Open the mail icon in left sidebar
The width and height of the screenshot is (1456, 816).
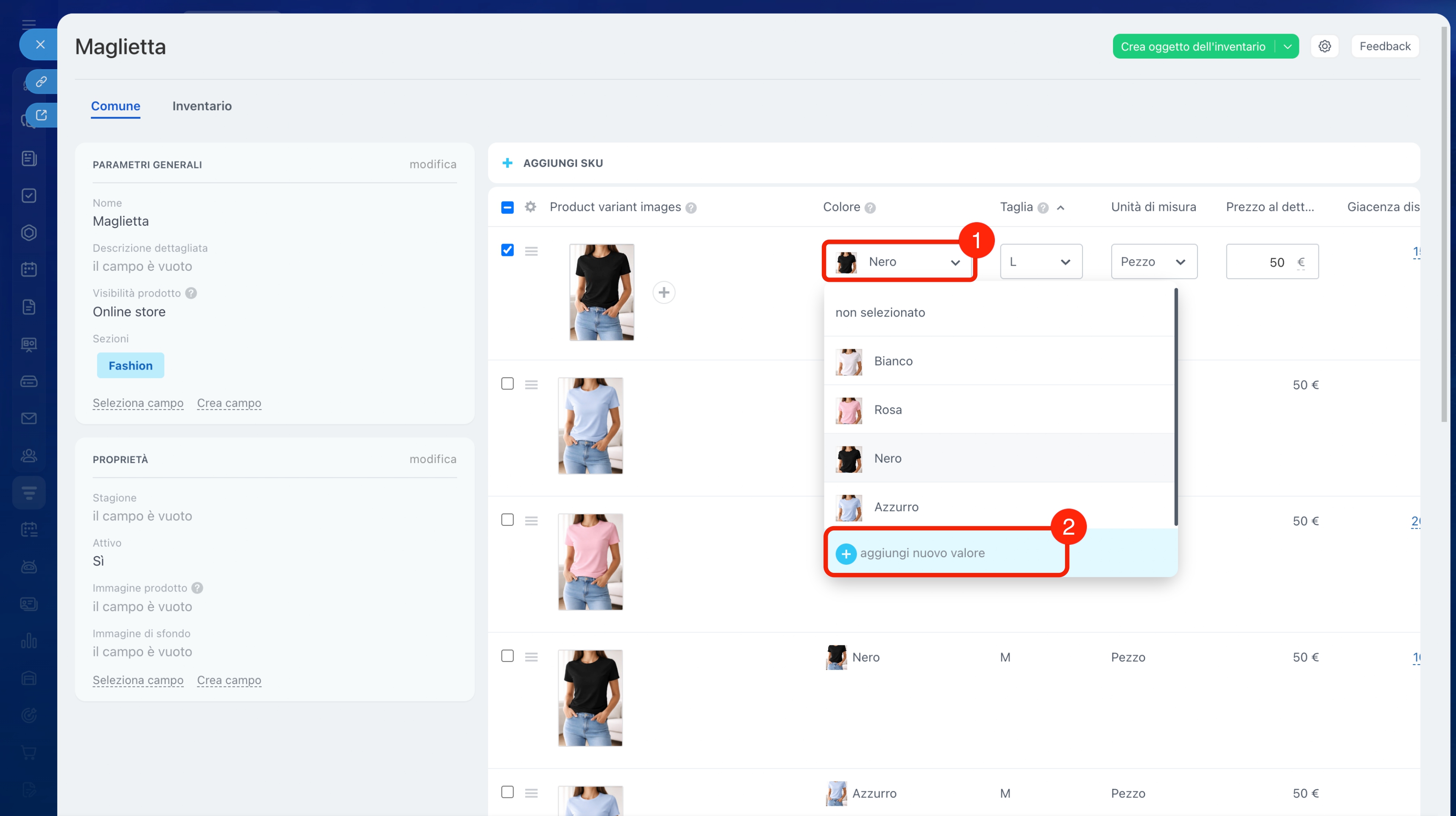click(29, 418)
